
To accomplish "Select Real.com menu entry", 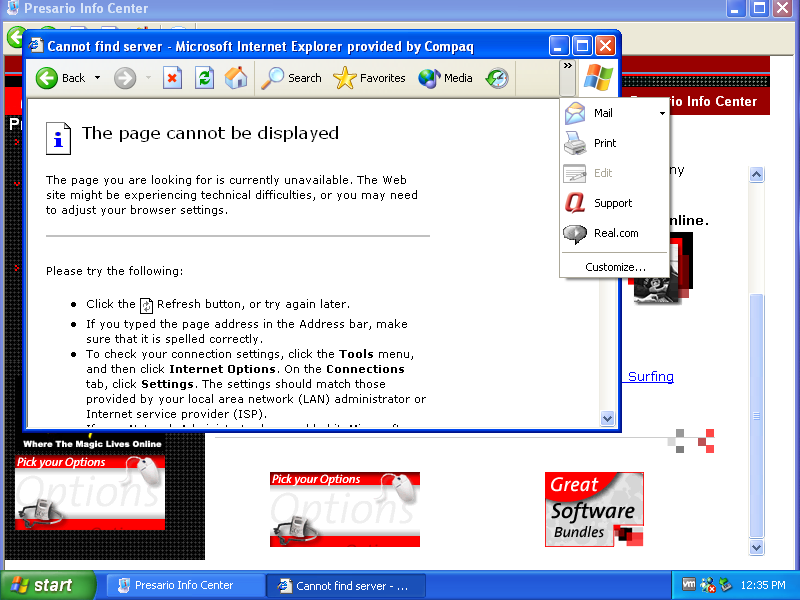I will coord(615,233).
